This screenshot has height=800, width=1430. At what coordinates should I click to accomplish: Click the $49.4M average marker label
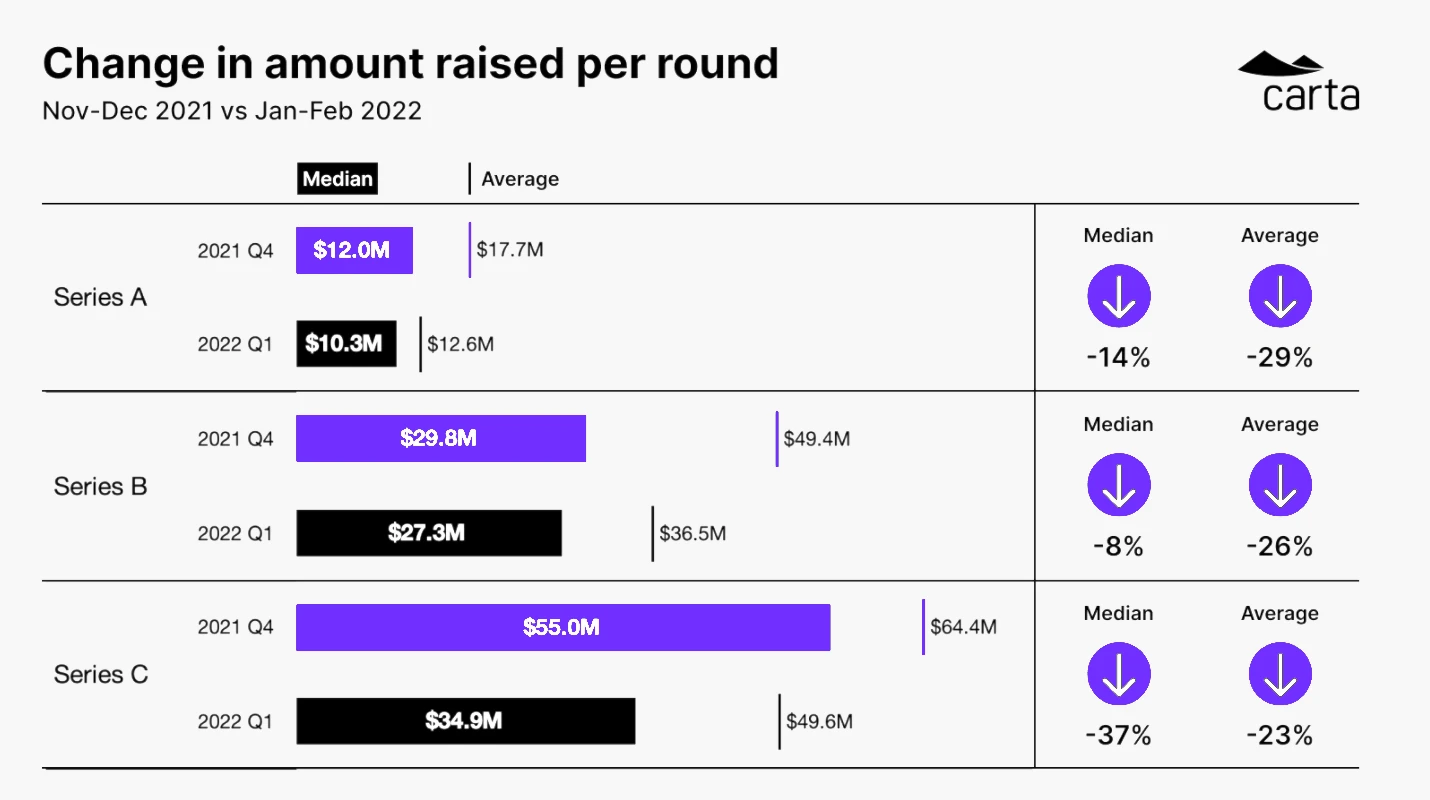point(816,439)
